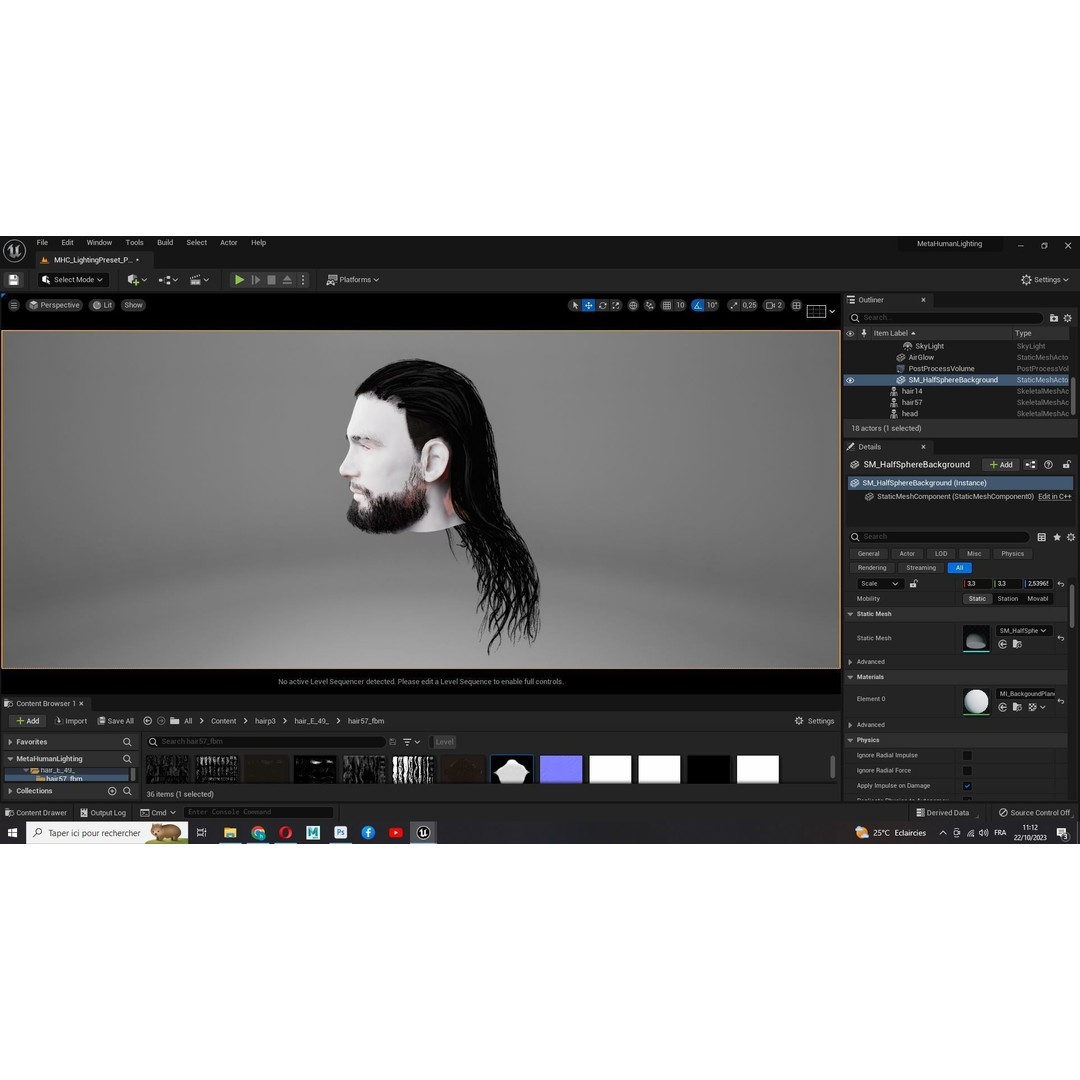1080x1080 pixels.
Task: Open the Cinematics clapperboard menu
Action: click(x=199, y=280)
